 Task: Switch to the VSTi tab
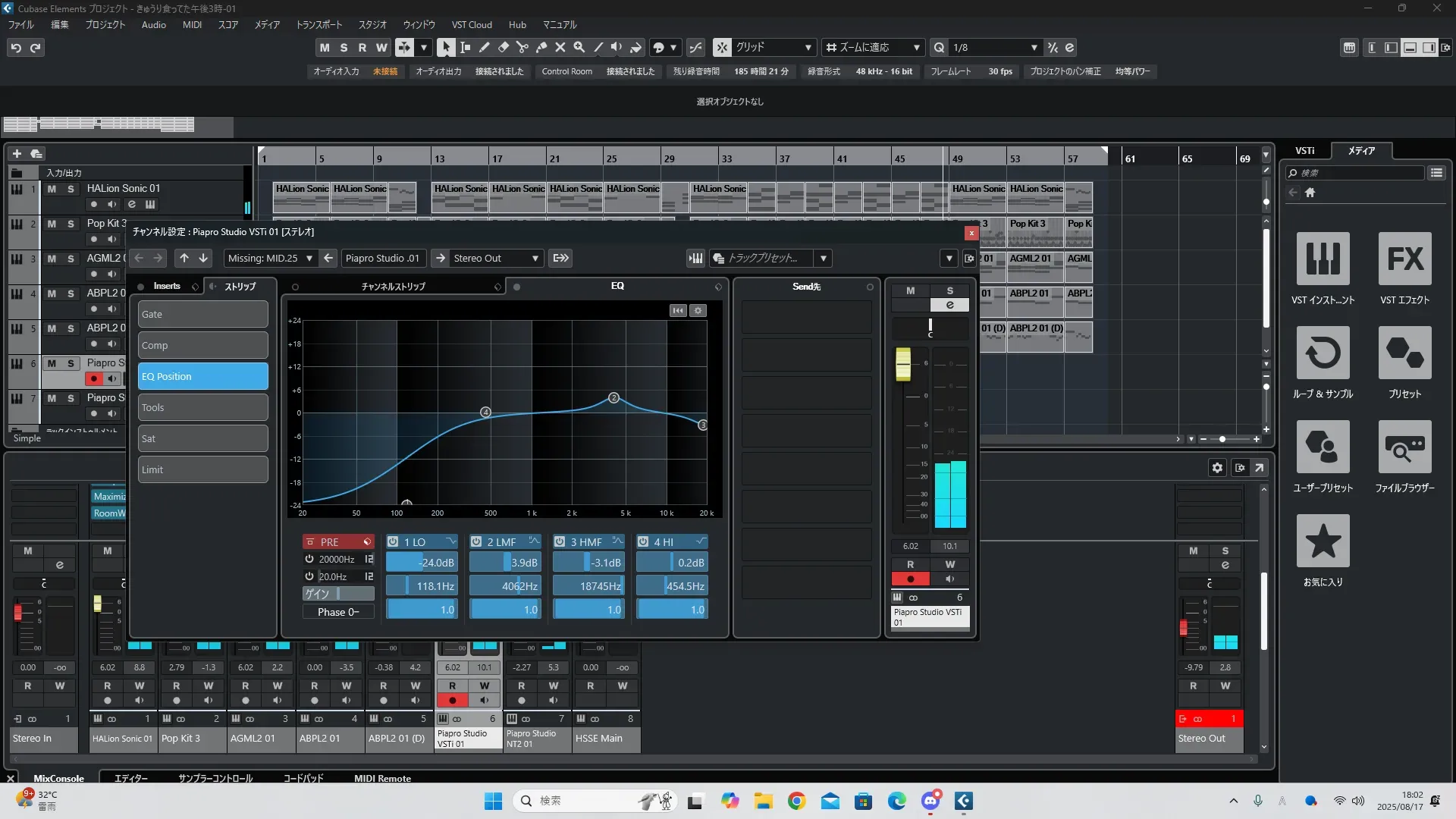pos(1304,150)
